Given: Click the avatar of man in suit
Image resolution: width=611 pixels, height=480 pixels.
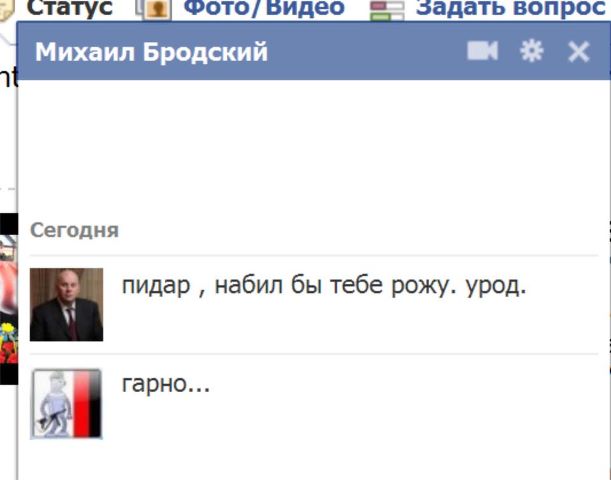Looking at the screenshot, I should point(67,305).
